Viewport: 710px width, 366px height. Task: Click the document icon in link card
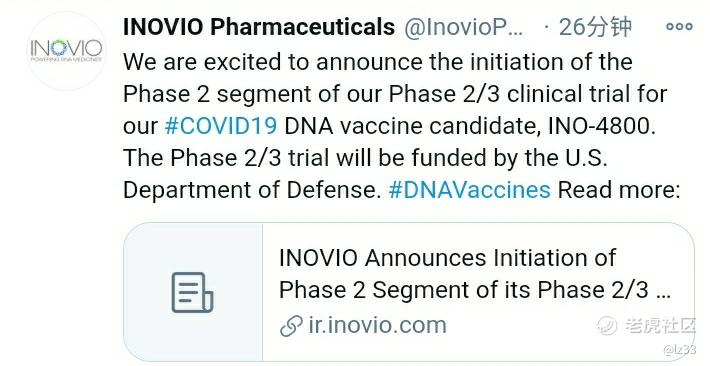(x=192, y=292)
